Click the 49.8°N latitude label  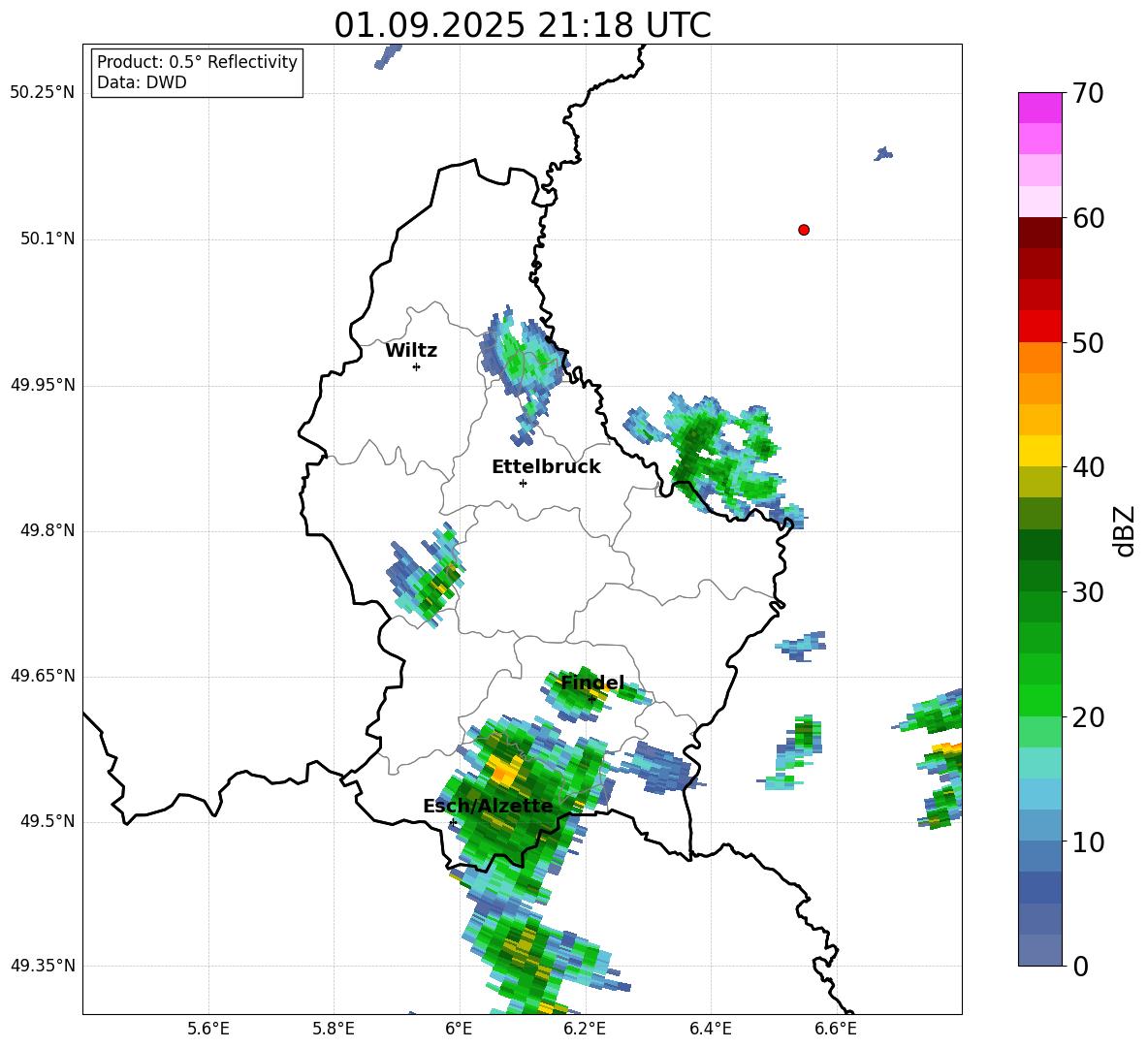48,530
